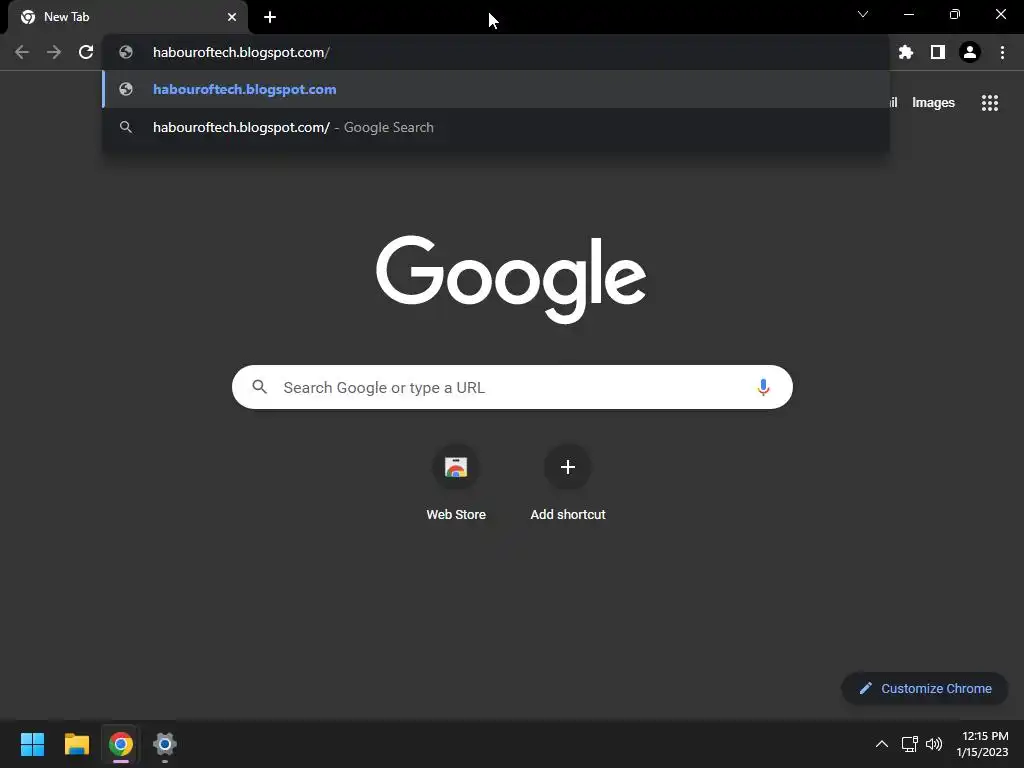Open the volume control icon
The image size is (1024, 768).
[x=934, y=744]
